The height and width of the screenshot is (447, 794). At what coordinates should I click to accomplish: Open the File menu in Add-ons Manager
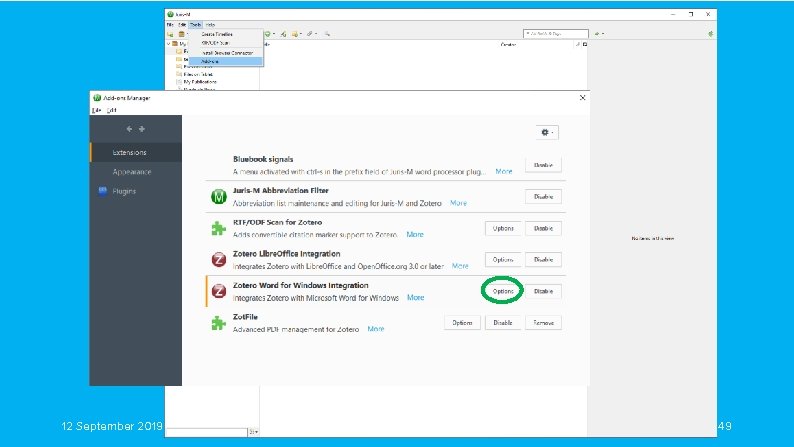coord(96,110)
